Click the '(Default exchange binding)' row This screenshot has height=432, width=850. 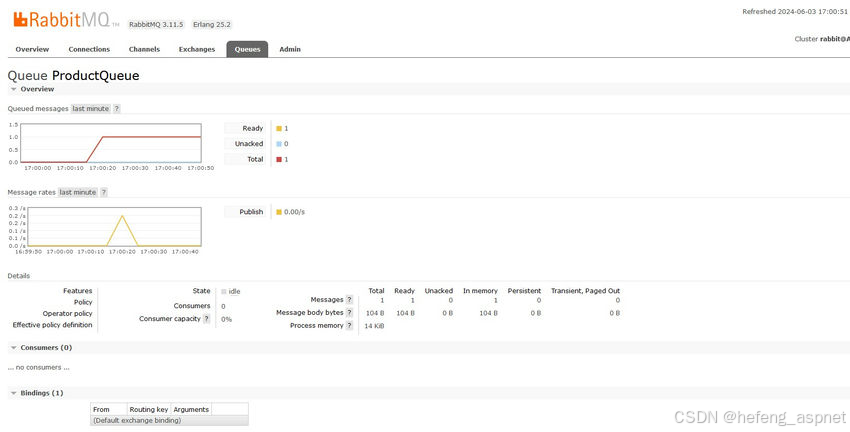coord(169,421)
